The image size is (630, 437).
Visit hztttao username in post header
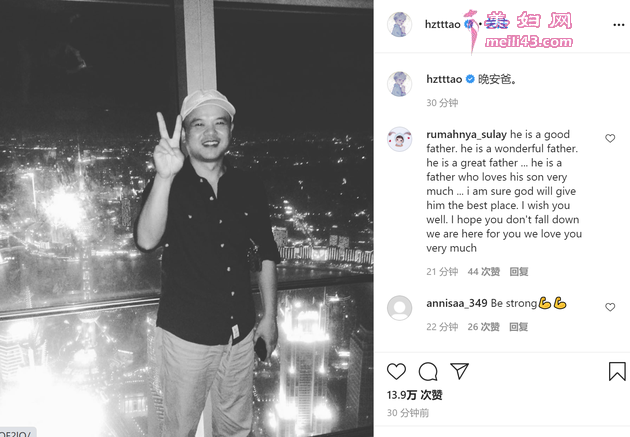[442, 25]
